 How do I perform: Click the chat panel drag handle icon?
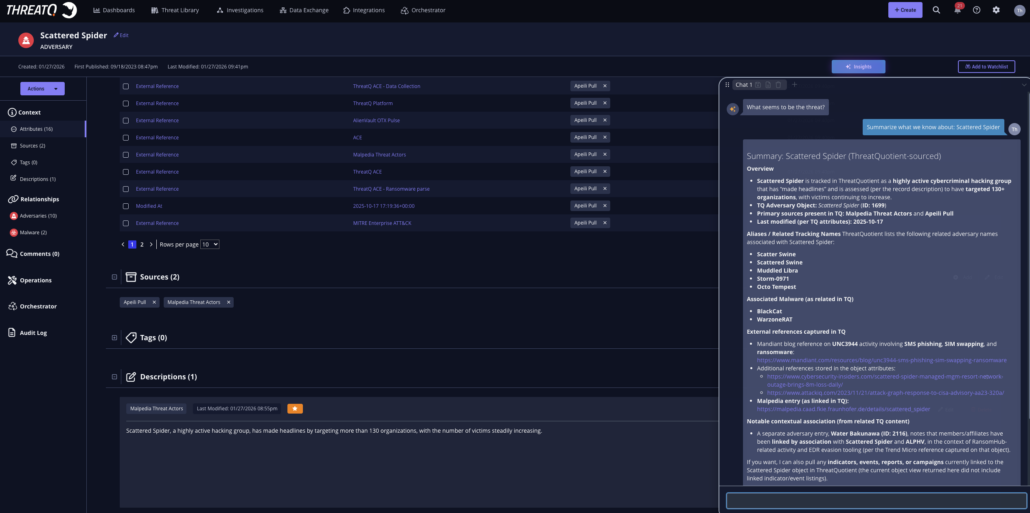(727, 85)
